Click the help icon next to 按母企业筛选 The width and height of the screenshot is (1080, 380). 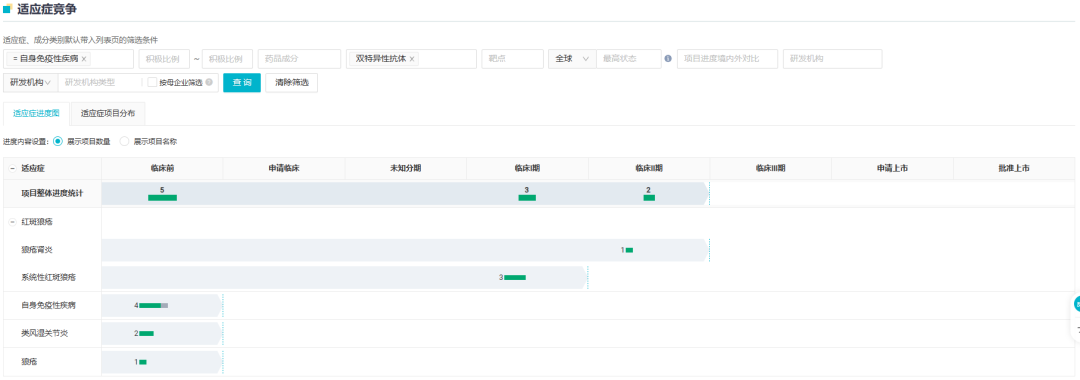[209, 83]
